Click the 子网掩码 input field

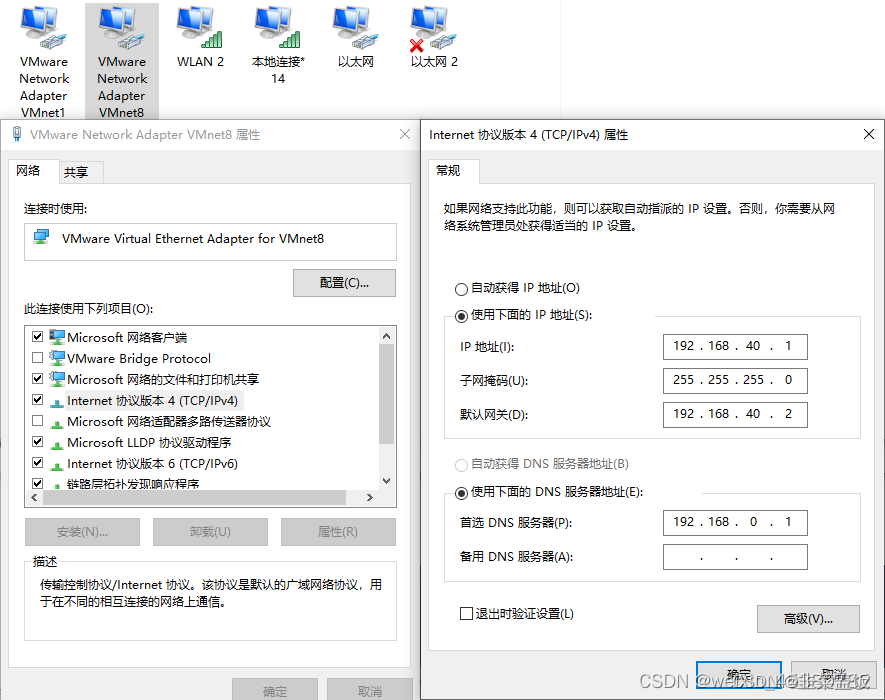tap(735, 380)
